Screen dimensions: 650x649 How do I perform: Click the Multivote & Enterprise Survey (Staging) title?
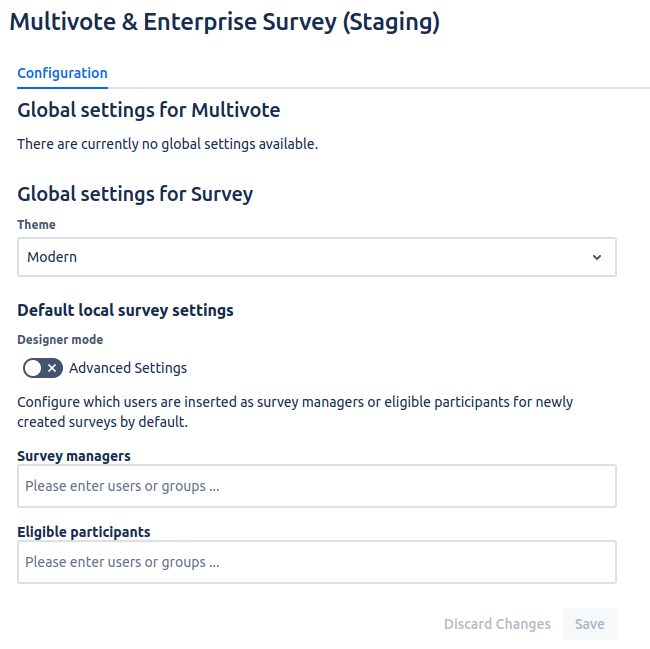coord(224,23)
